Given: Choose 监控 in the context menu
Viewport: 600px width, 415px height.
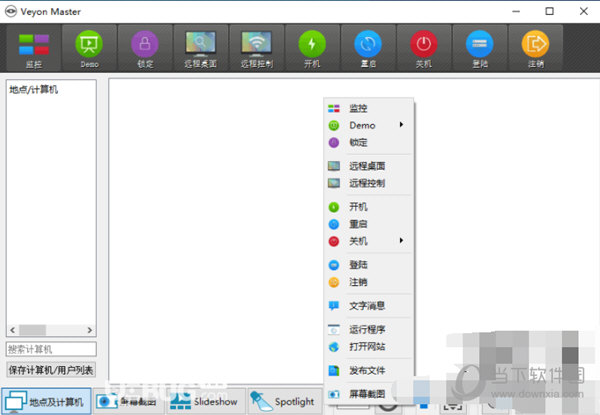Looking at the screenshot, I should 368,108.
